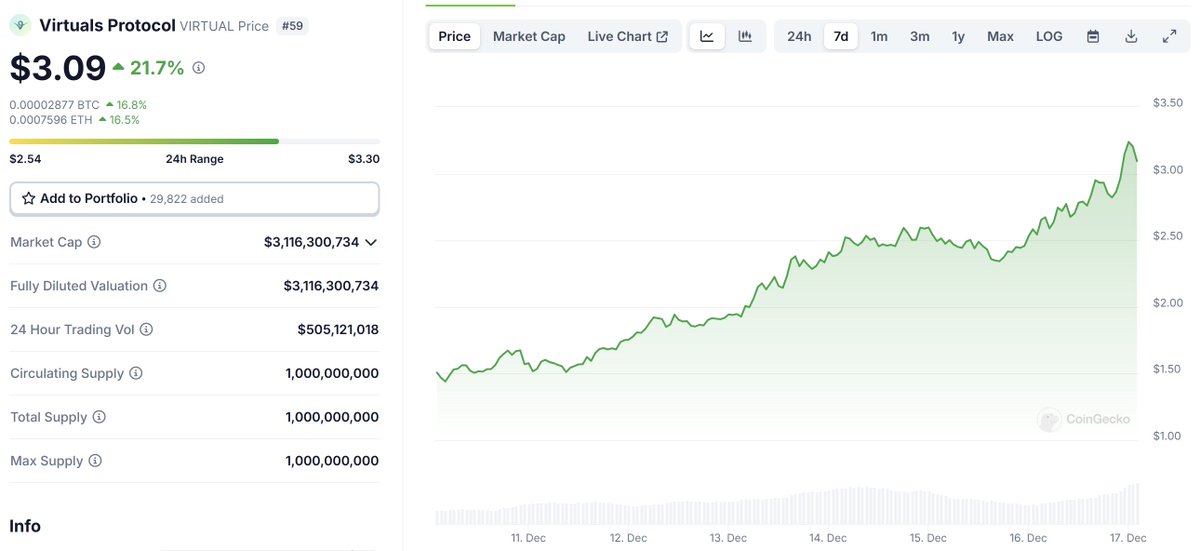Show Total Supply info tooltip

click(99, 417)
